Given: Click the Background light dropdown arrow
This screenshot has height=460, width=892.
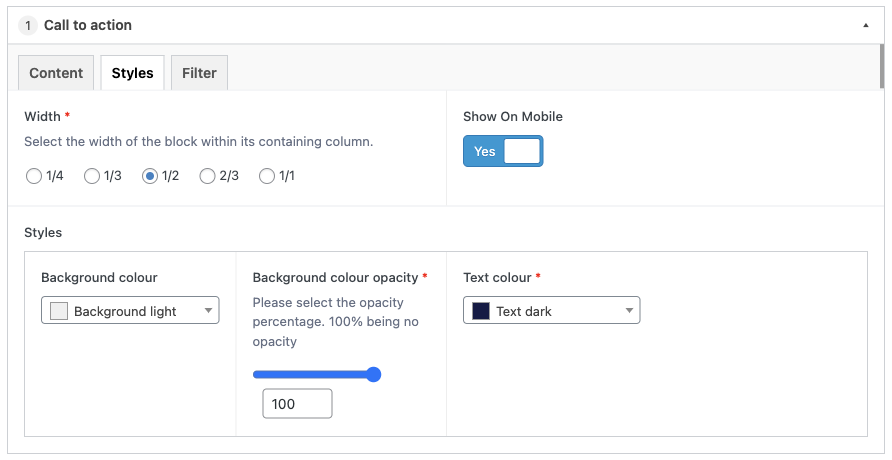Looking at the screenshot, I should pos(208,310).
